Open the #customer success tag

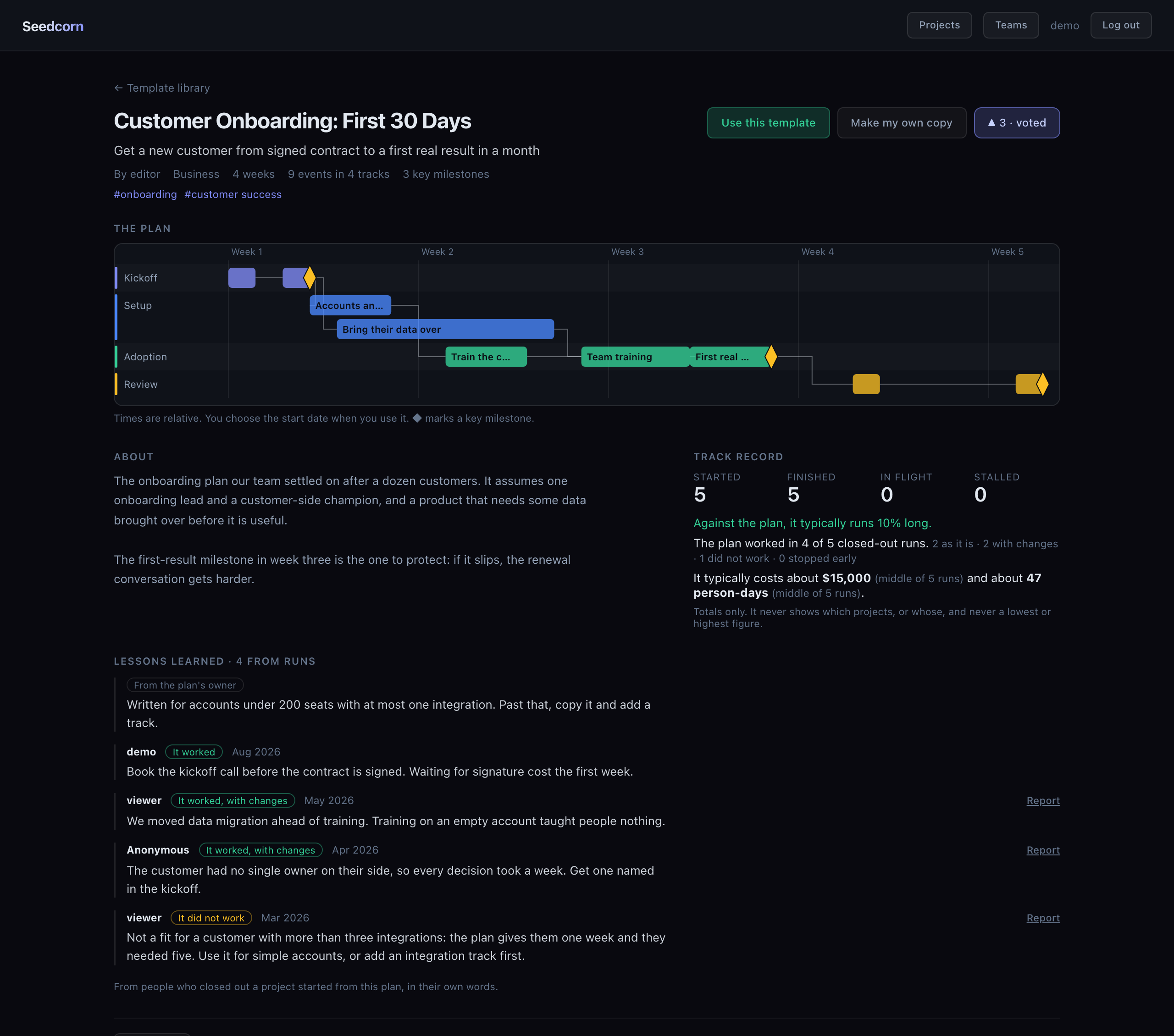pyautogui.click(x=233, y=195)
